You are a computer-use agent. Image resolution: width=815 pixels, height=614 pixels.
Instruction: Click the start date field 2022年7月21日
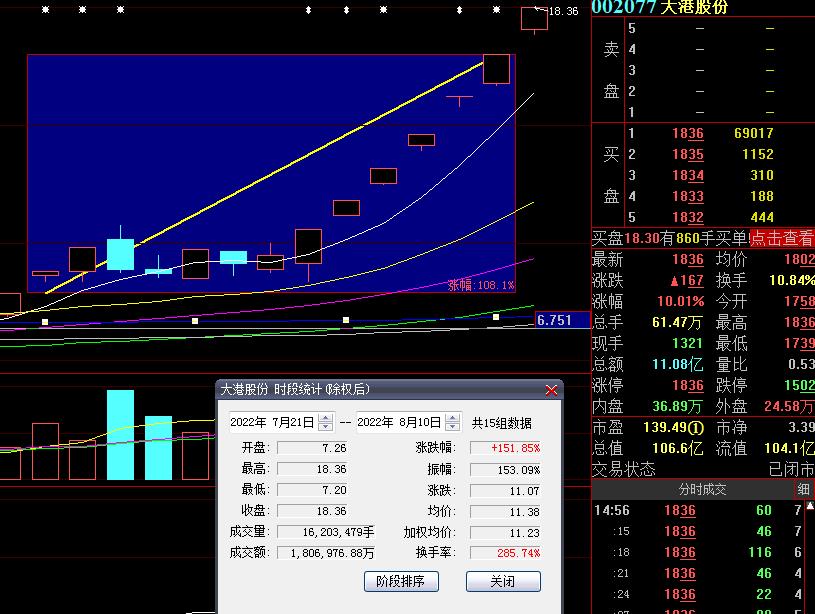tap(272, 423)
